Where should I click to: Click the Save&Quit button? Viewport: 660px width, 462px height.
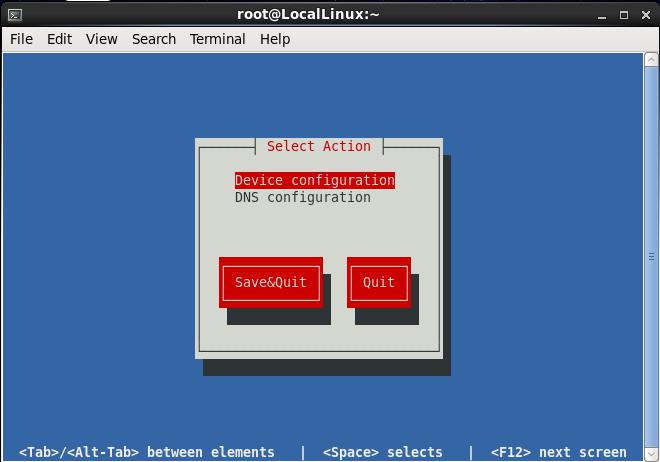(271, 282)
